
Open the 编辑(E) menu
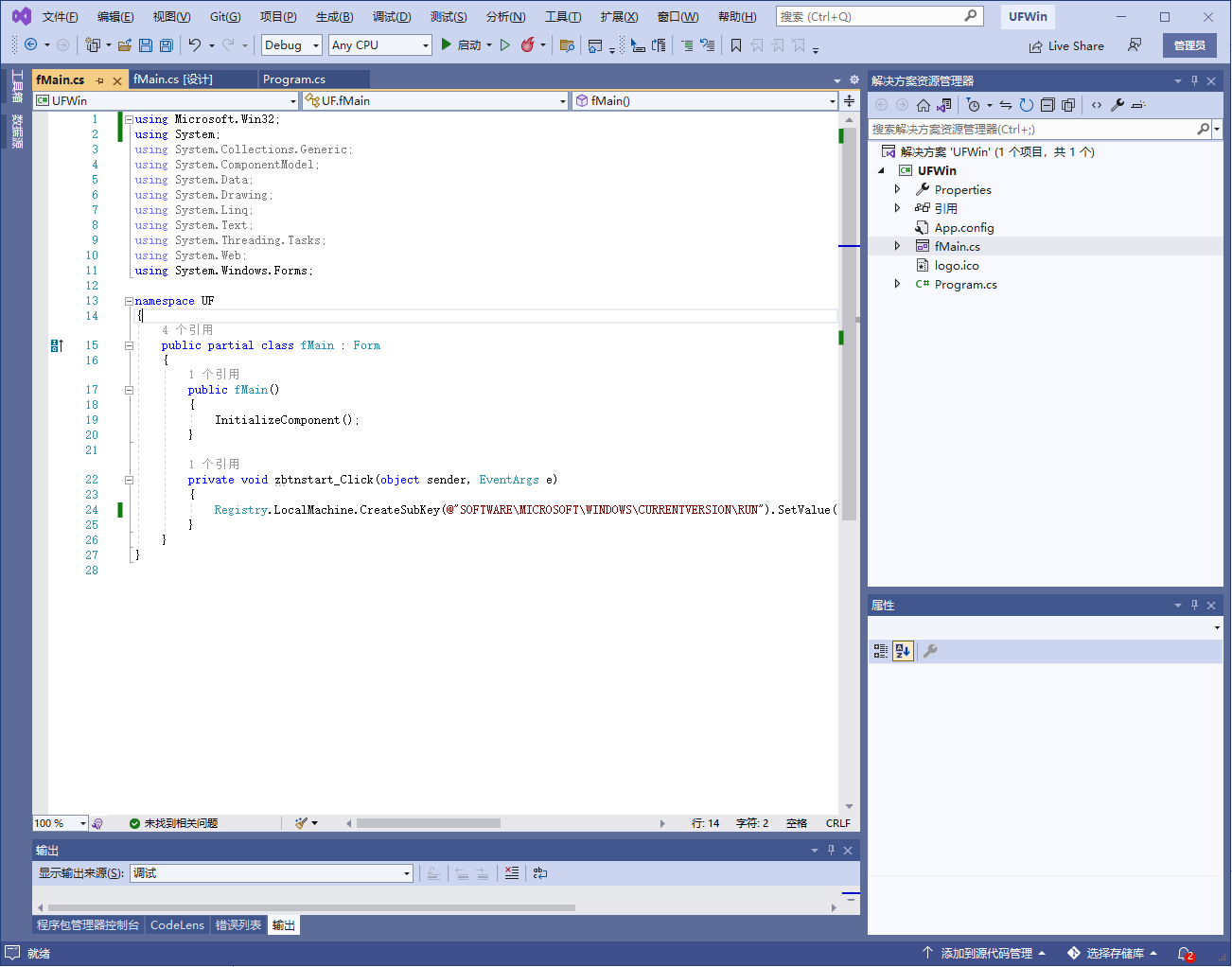coord(116,16)
